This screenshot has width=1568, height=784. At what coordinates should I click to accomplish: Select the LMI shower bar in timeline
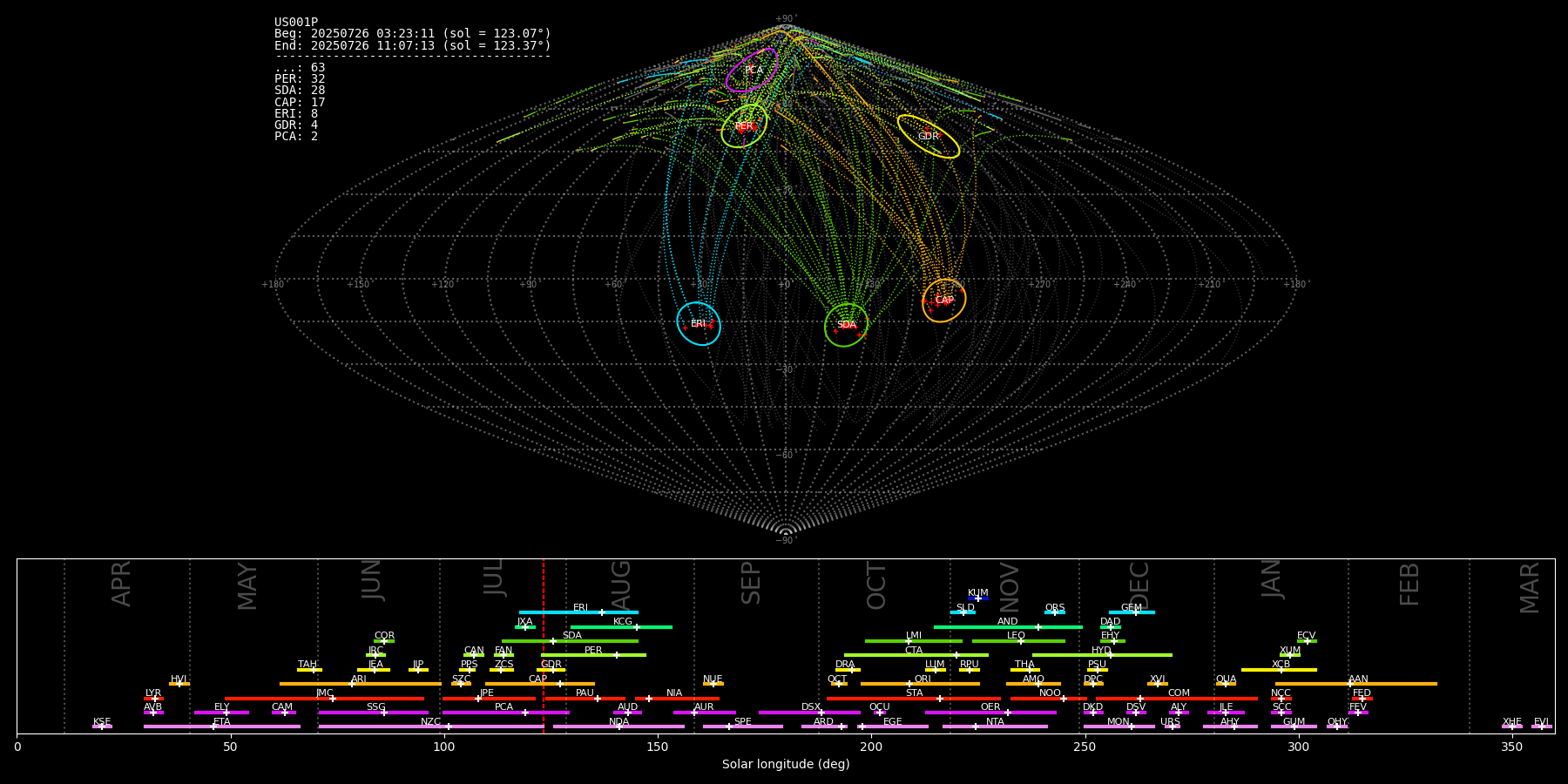pos(914,641)
